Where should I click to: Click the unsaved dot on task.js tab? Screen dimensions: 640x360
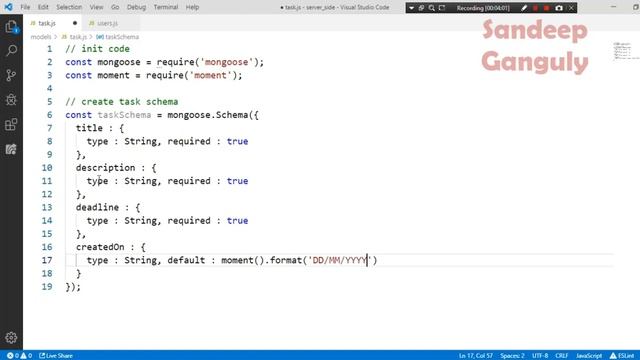[75, 23]
